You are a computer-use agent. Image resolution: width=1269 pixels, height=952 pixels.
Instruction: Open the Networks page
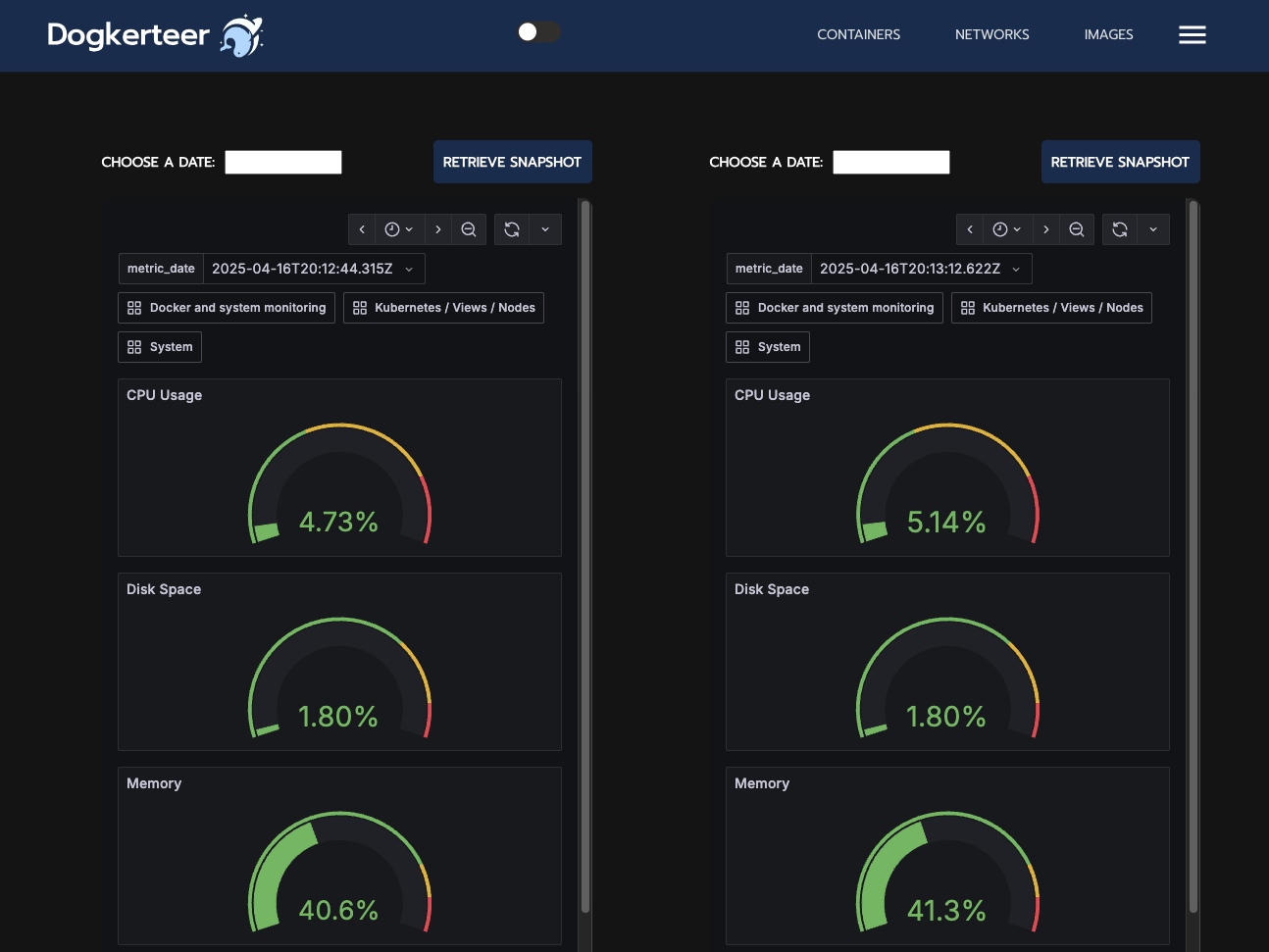[991, 34]
